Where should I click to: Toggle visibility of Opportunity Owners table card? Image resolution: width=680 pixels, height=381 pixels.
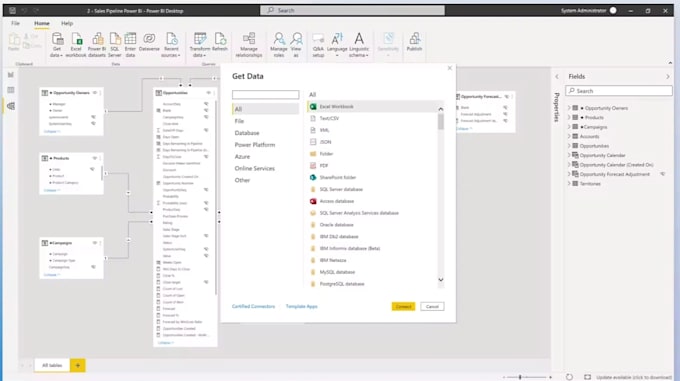coord(95,93)
